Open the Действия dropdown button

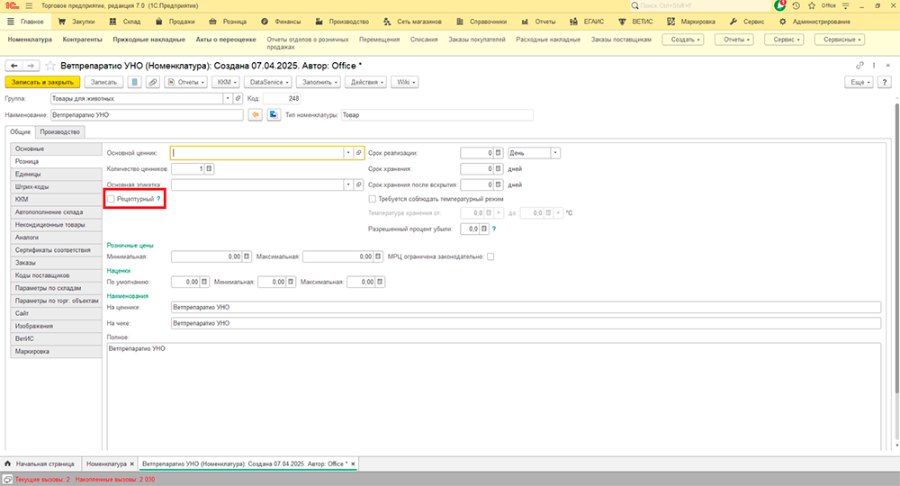tap(366, 82)
